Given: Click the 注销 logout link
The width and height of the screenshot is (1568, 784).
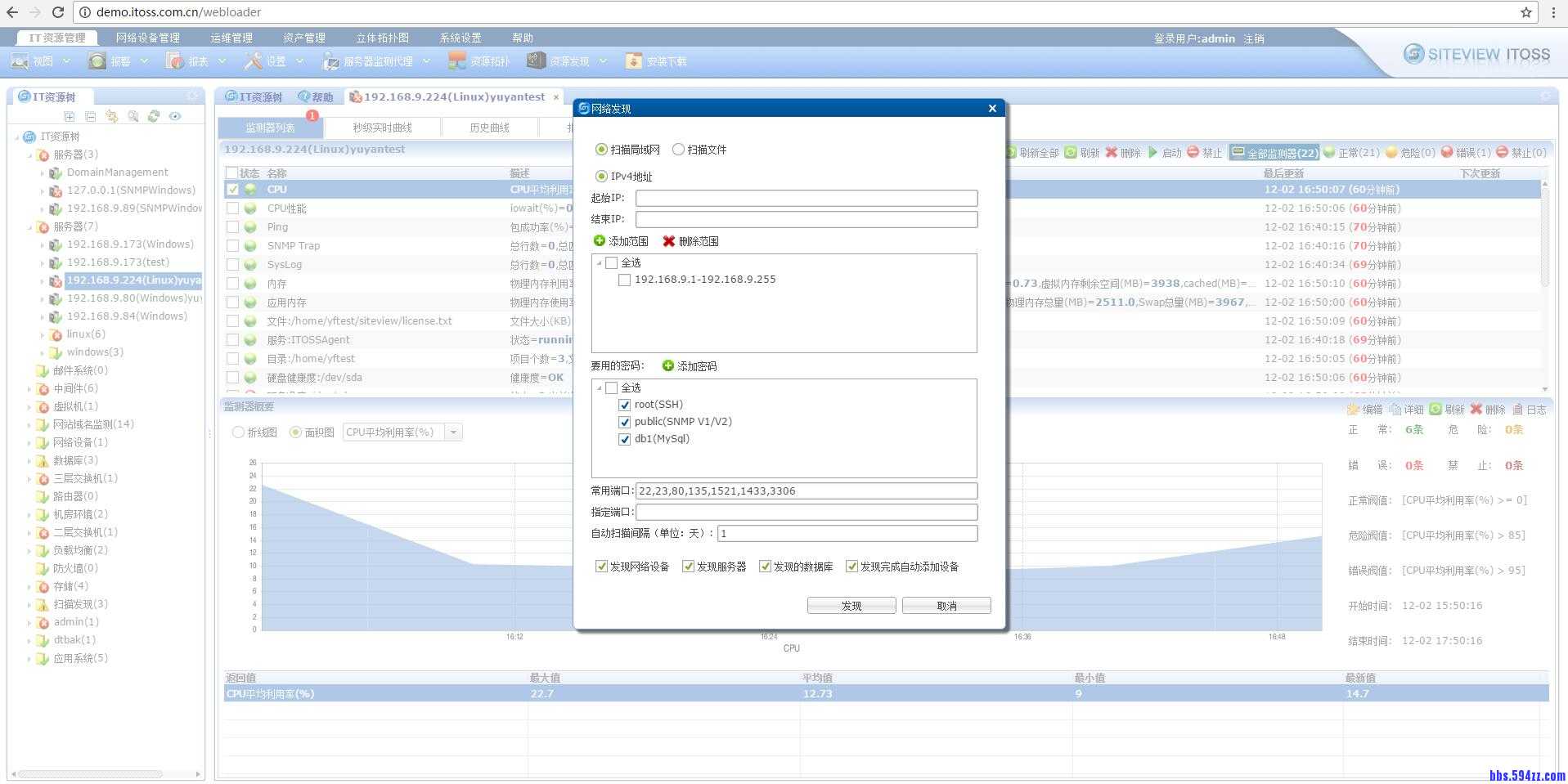Looking at the screenshot, I should coord(1254,38).
